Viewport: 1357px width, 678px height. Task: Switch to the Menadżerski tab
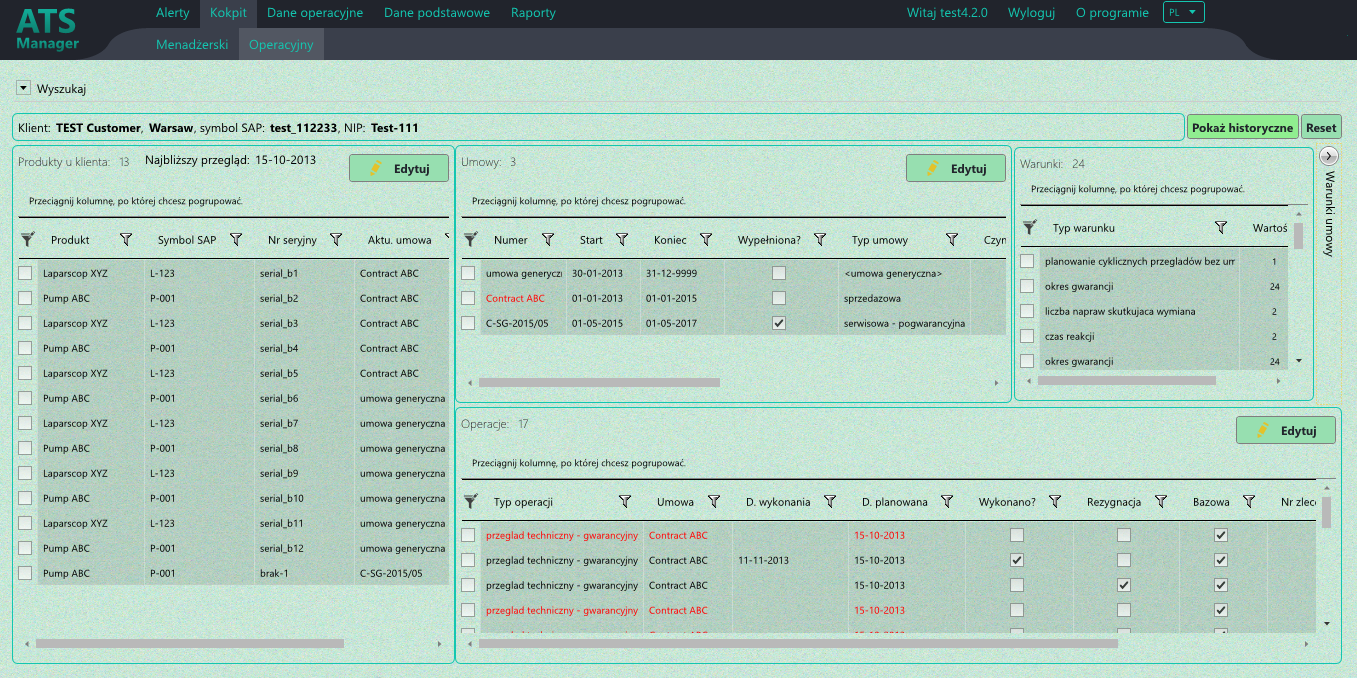click(x=192, y=45)
